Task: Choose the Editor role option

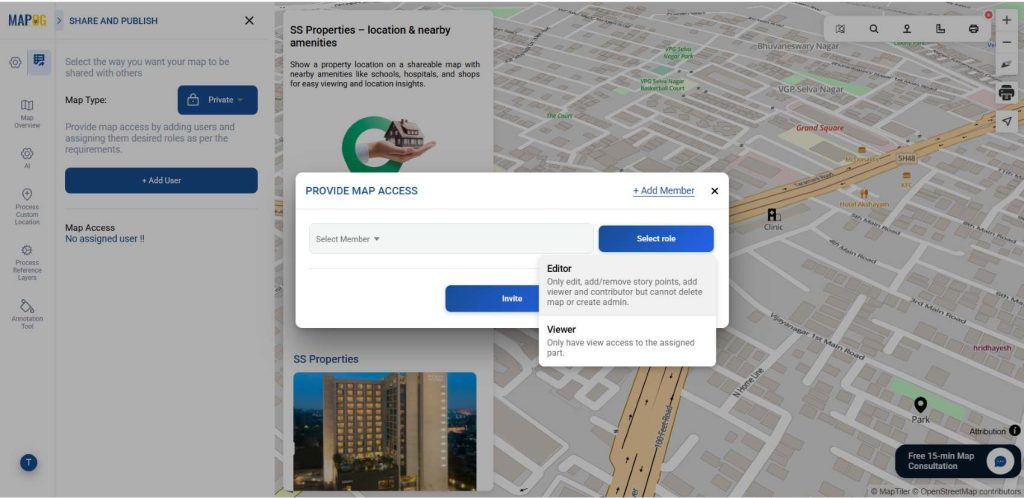Action: pyautogui.click(x=627, y=287)
